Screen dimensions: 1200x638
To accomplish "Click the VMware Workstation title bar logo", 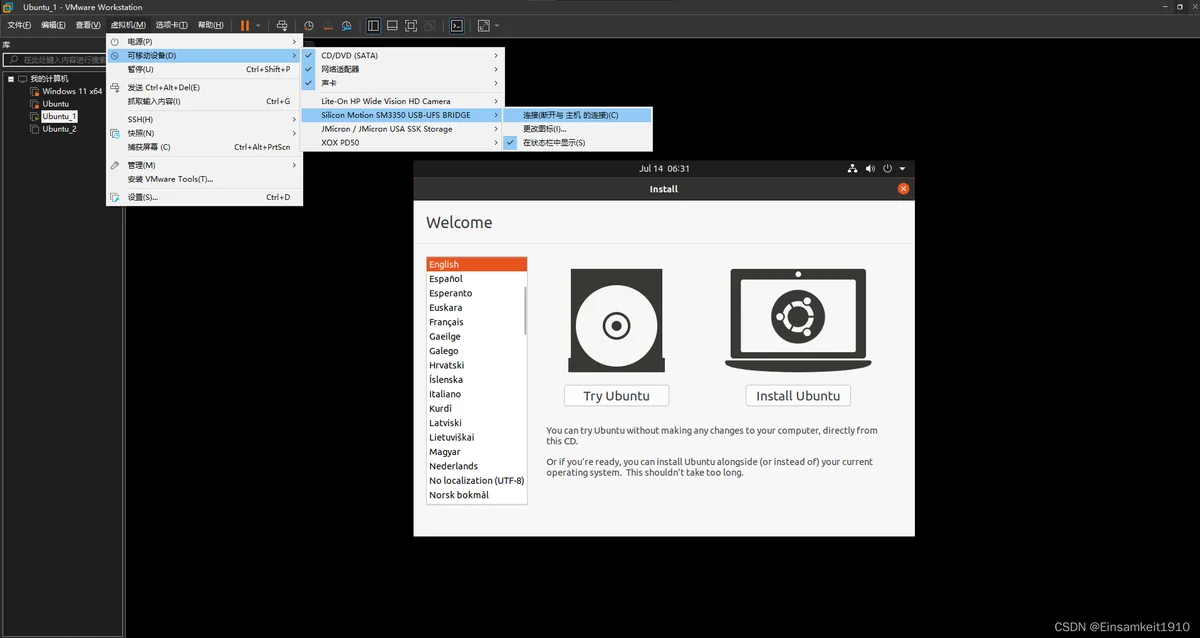I will [x=8, y=7].
